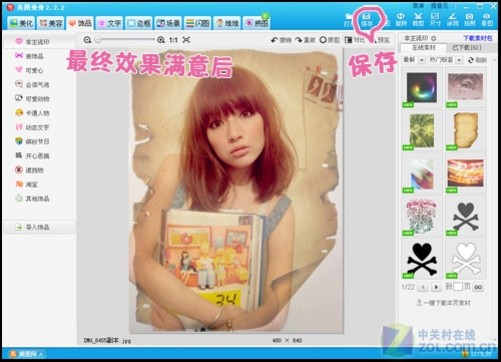Click the 导入饰品 import button
Image resolution: width=501 pixels, height=362 pixels.
39,227
